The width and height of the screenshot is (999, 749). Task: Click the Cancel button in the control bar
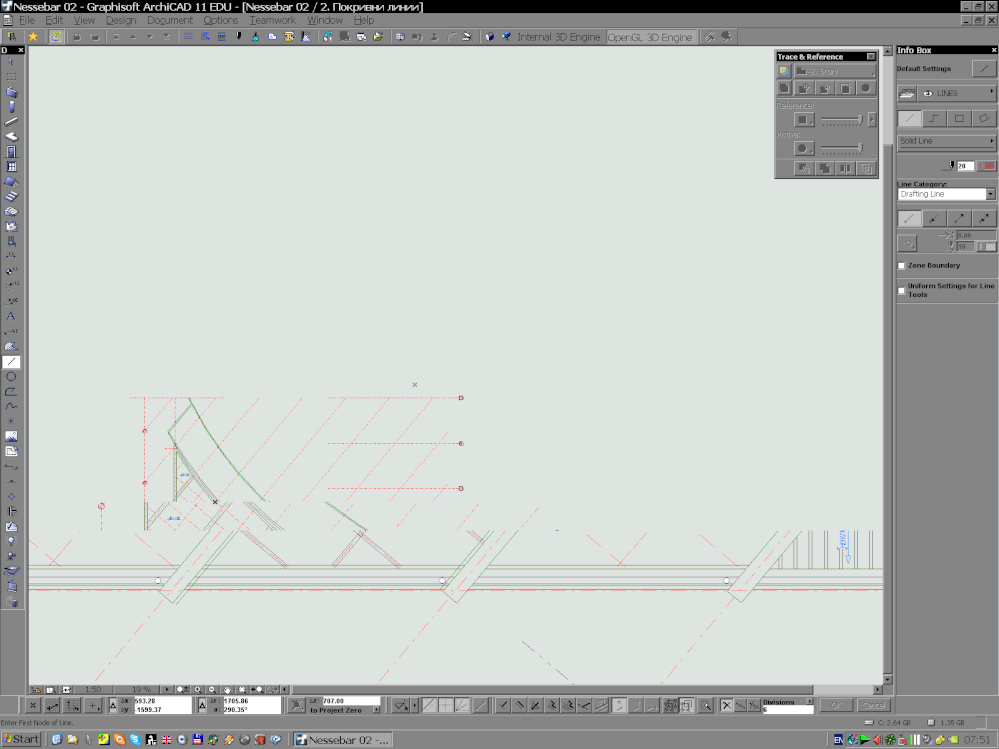pos(873,705)
